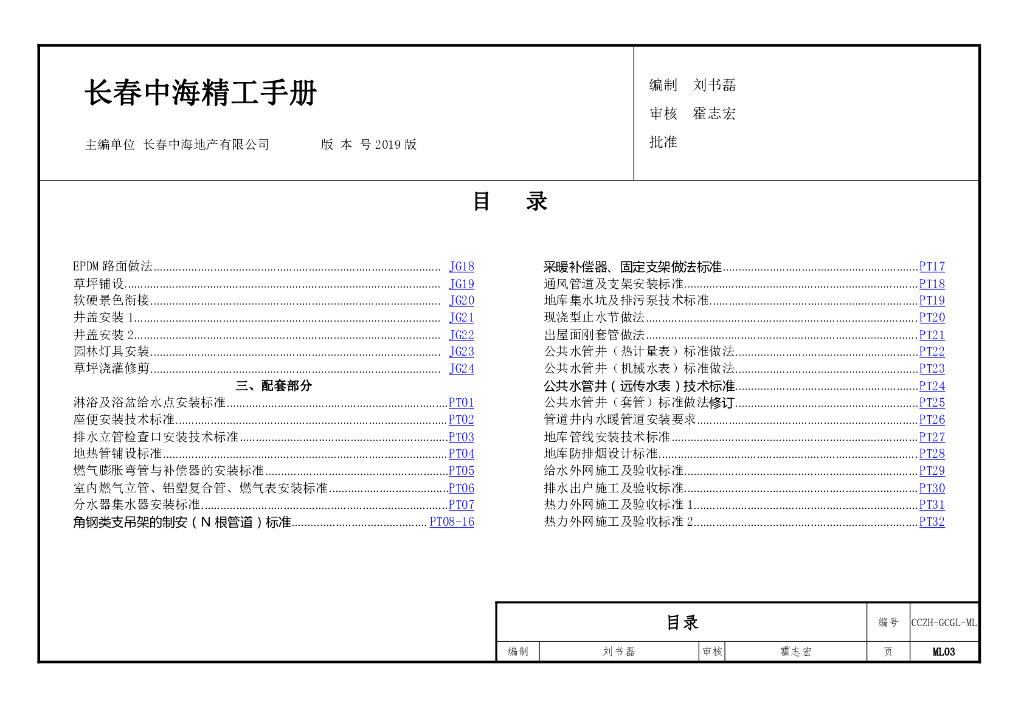Click entry 热力外网施工及验收标准 2
The height and width of the screenshot is (724, 1024).
pyautogui.click(x=618, y=522)
